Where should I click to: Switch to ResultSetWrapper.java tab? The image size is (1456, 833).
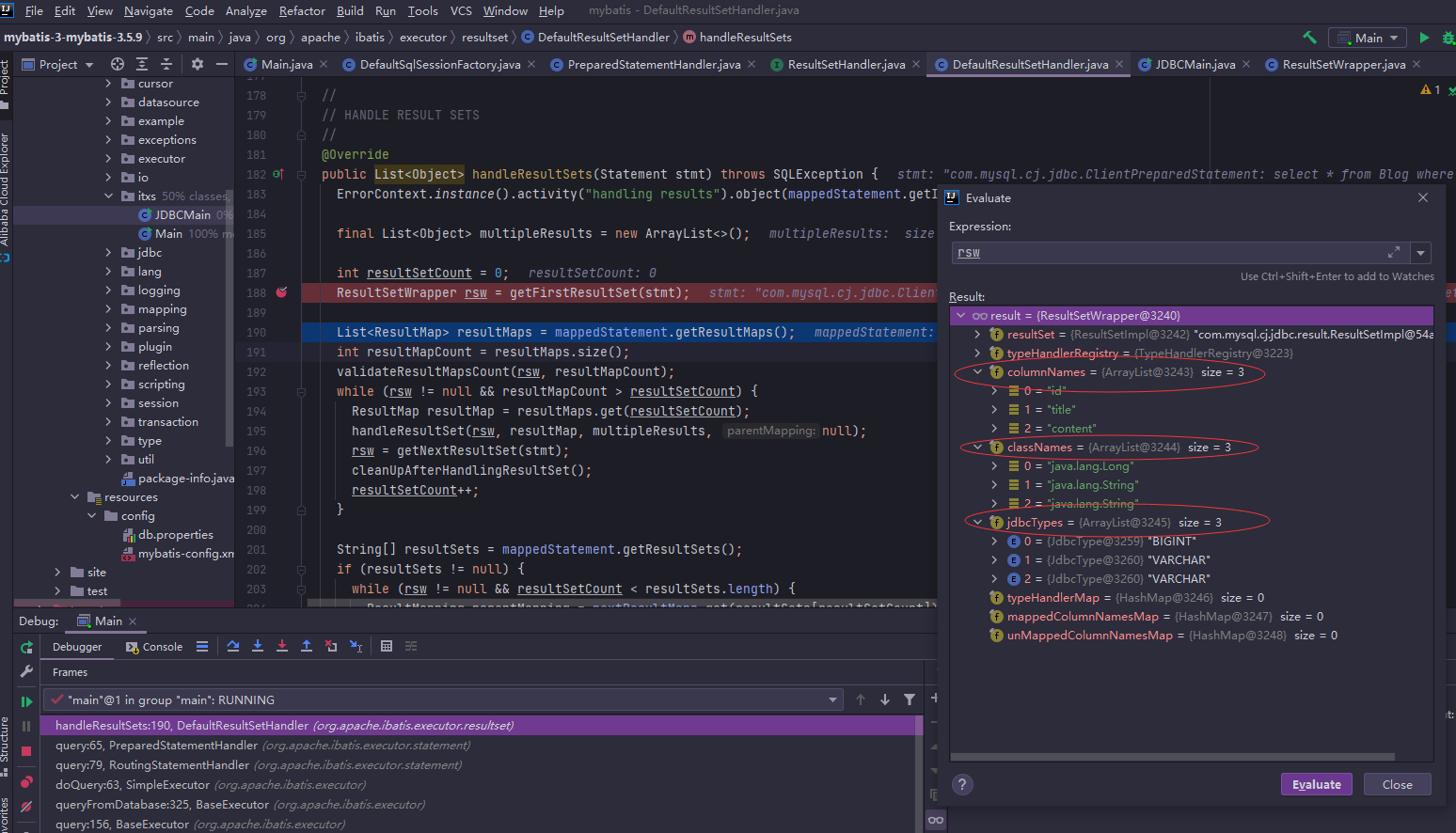(1343, 64)
